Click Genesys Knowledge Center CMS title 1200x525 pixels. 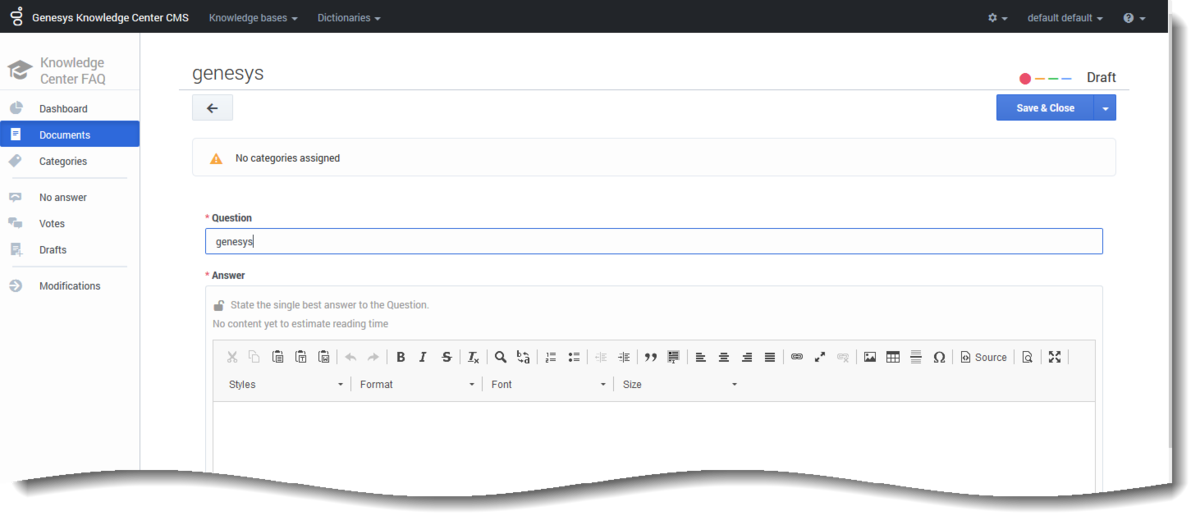point(110,18)
